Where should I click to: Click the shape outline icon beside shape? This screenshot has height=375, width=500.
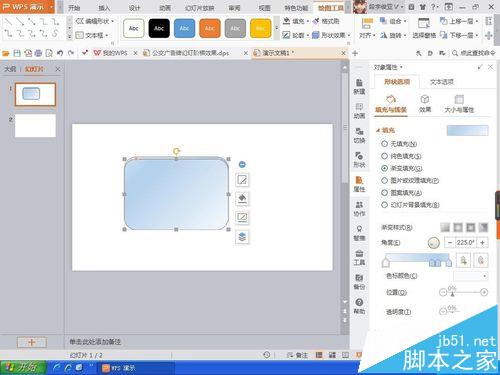[x=242, y=218]
